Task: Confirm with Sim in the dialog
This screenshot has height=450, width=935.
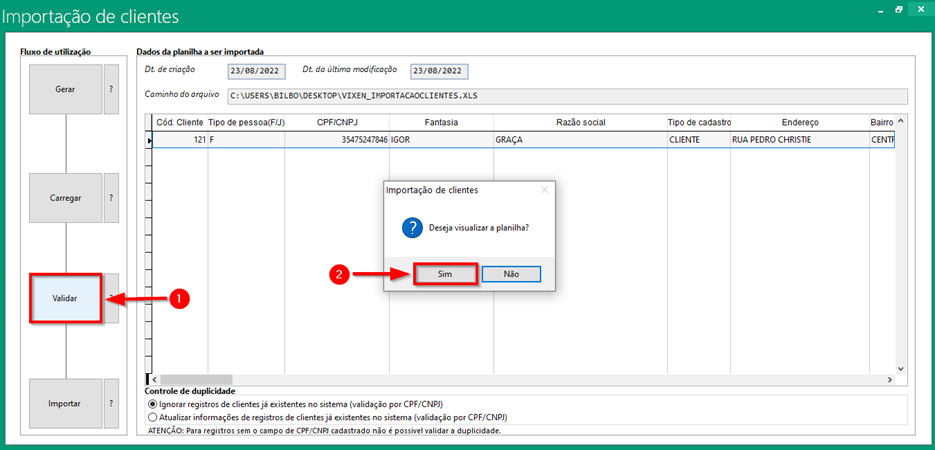Action: 444,273
